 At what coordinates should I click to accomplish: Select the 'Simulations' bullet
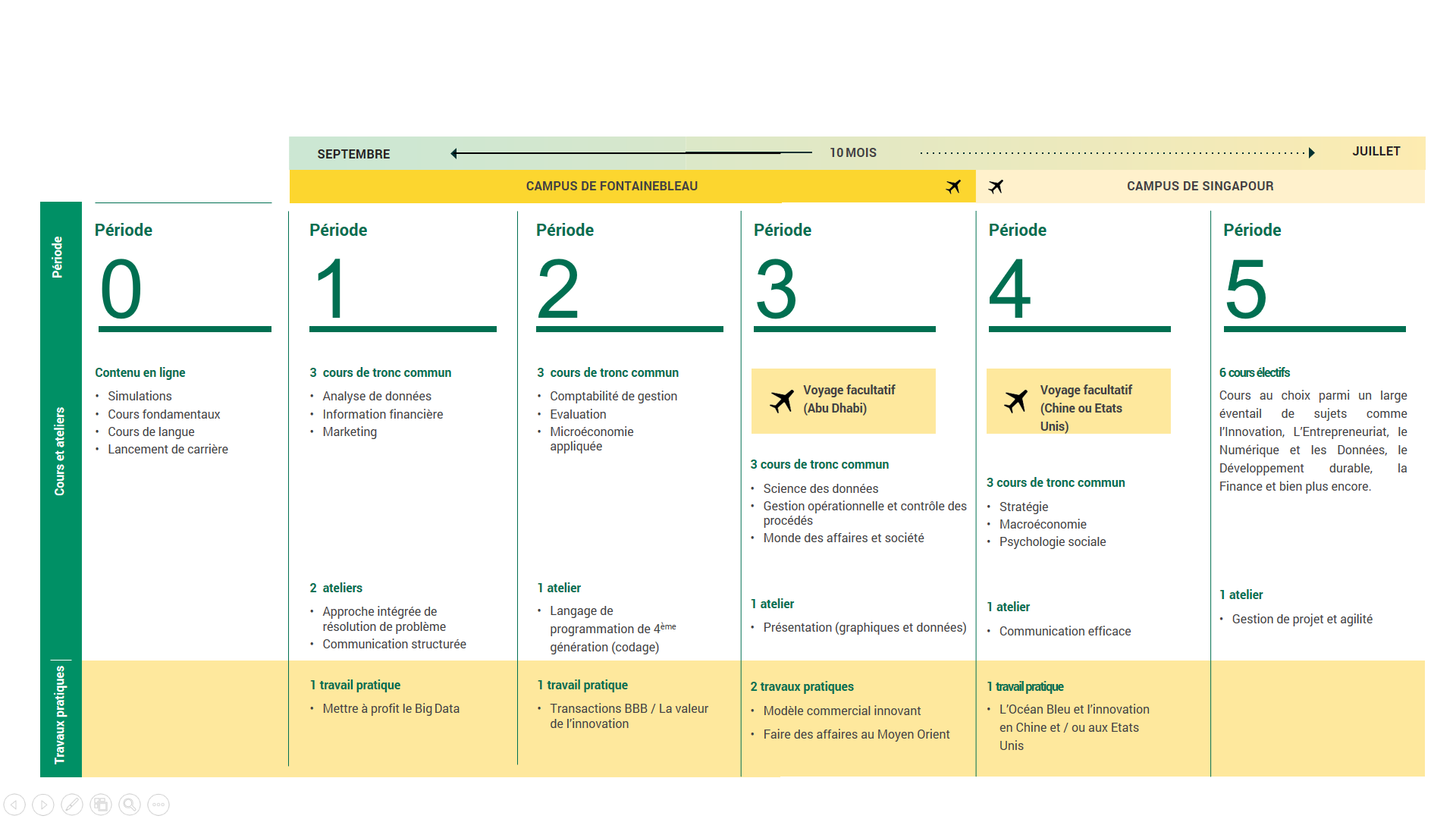[140, 396]
